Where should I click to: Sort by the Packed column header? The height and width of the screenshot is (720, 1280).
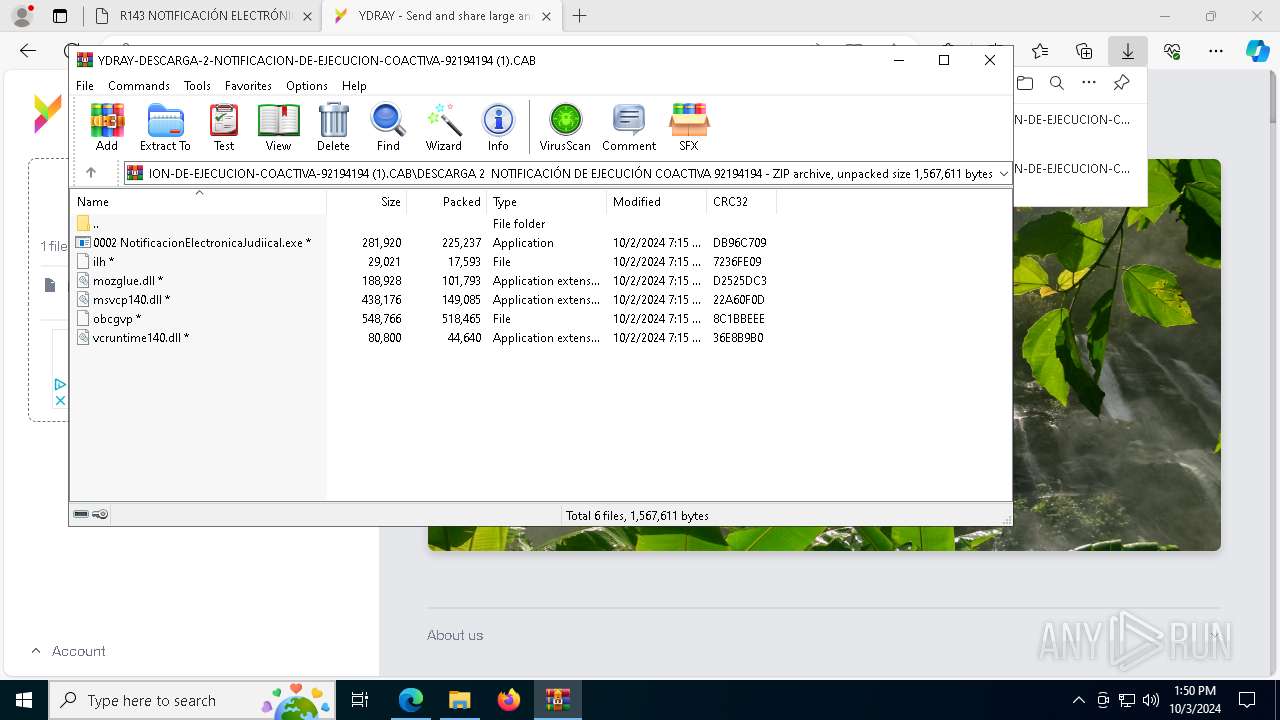(447, 202)
